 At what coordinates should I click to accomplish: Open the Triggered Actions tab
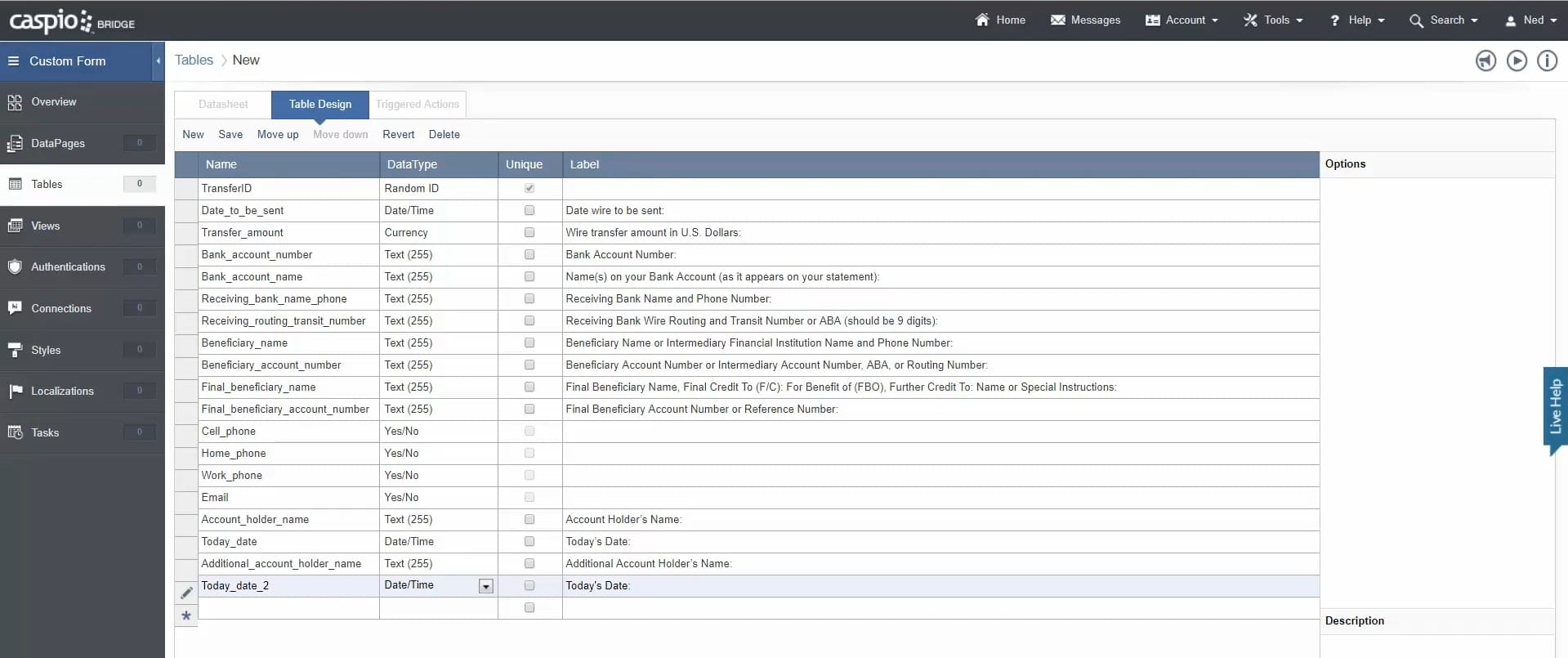click(x=417, y=105)
